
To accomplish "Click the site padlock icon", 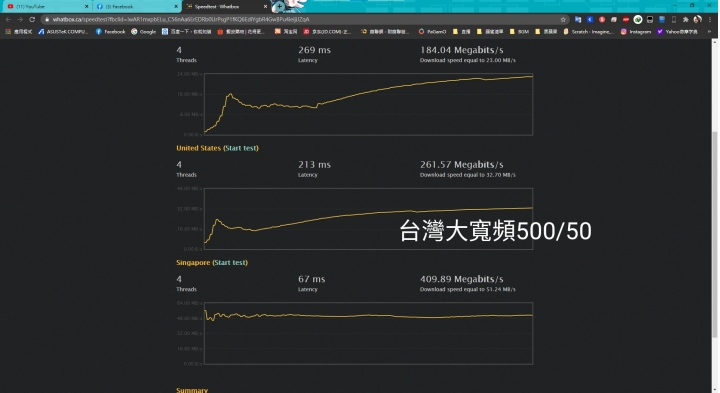I will tap(47, 19).
